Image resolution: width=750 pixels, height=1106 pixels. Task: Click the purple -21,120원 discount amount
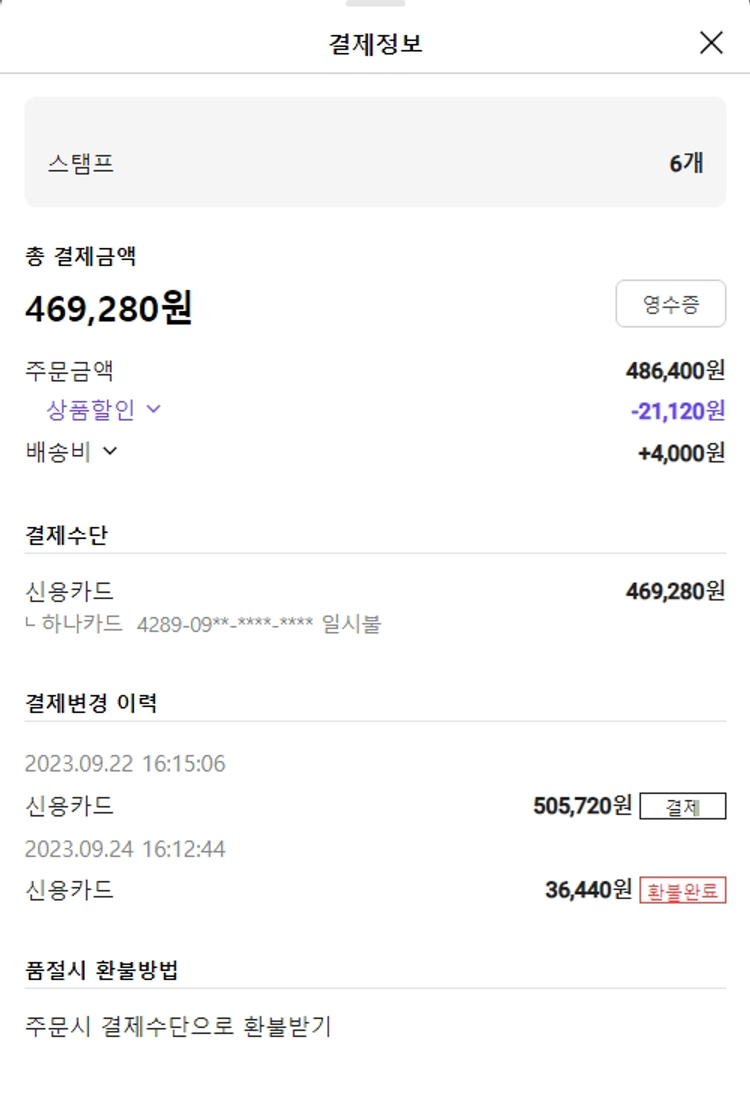677,411
